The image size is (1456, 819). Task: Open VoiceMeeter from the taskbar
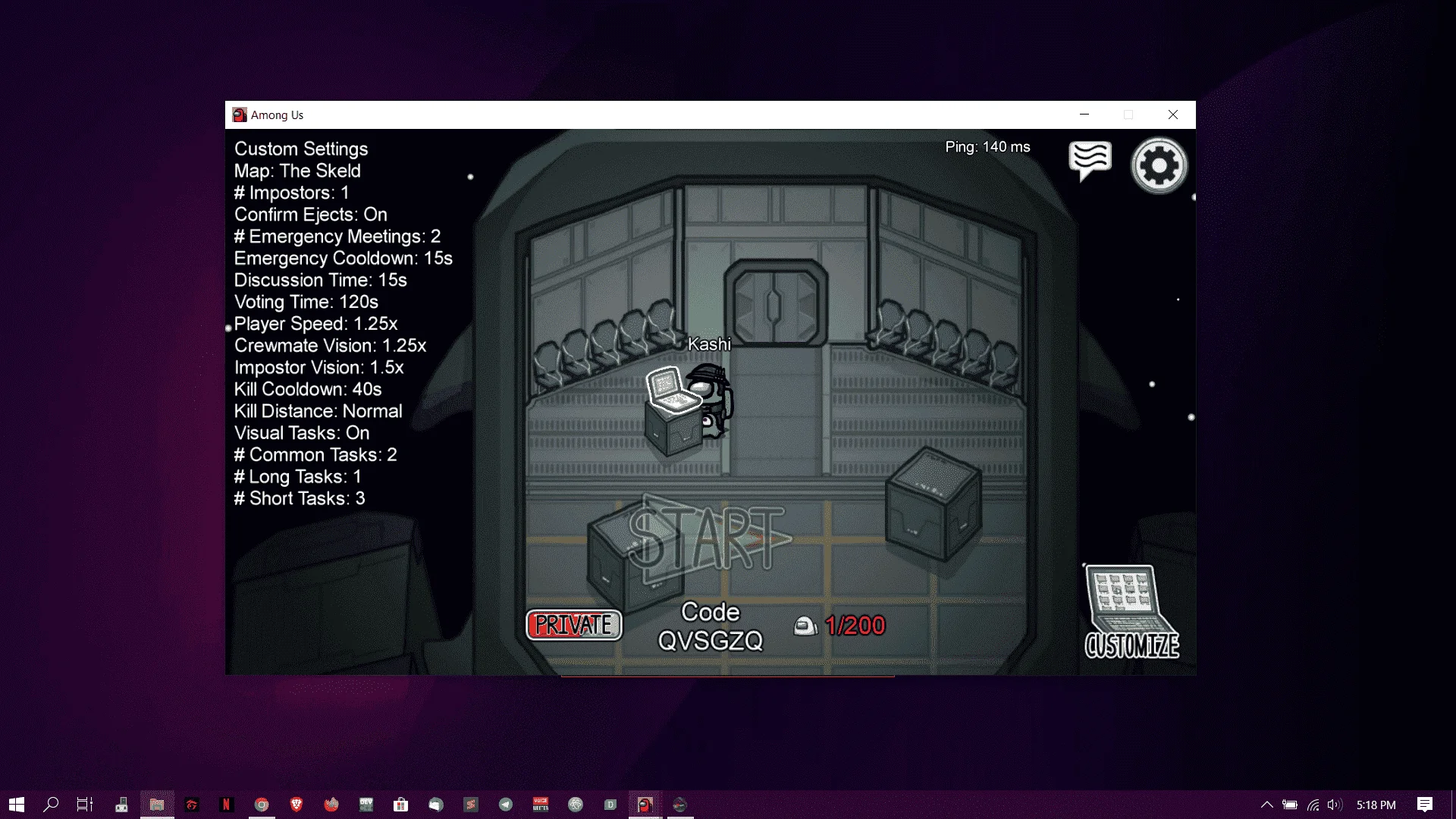tap(541, 805)
